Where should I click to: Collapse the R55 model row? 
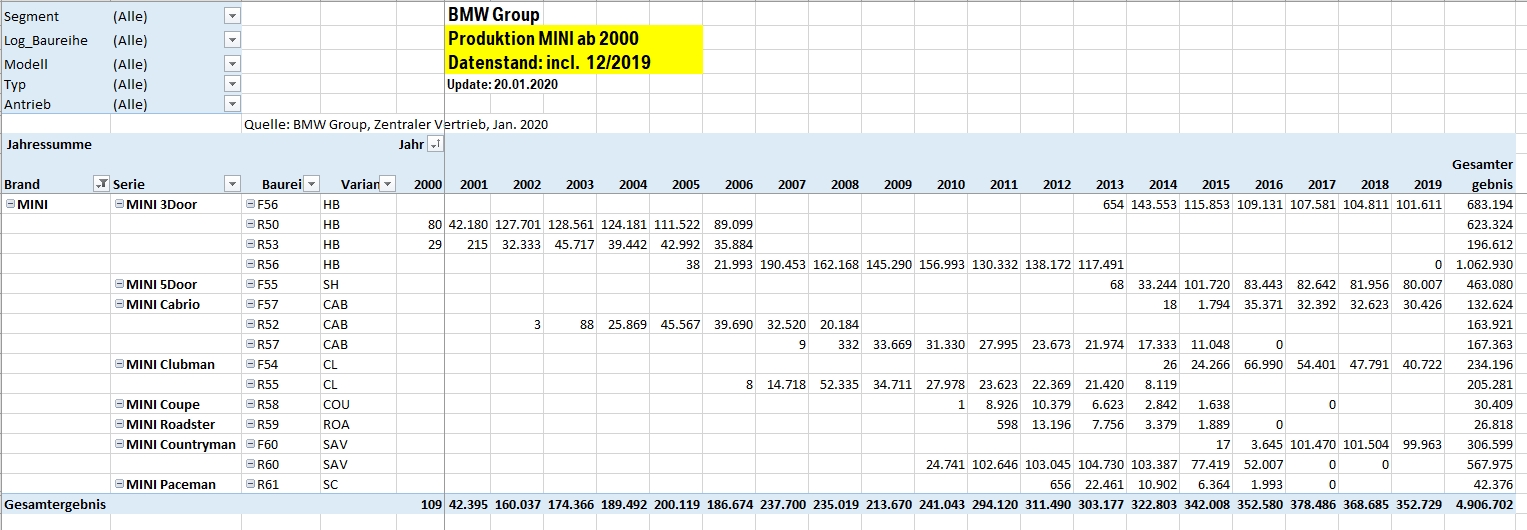[250, 384]
